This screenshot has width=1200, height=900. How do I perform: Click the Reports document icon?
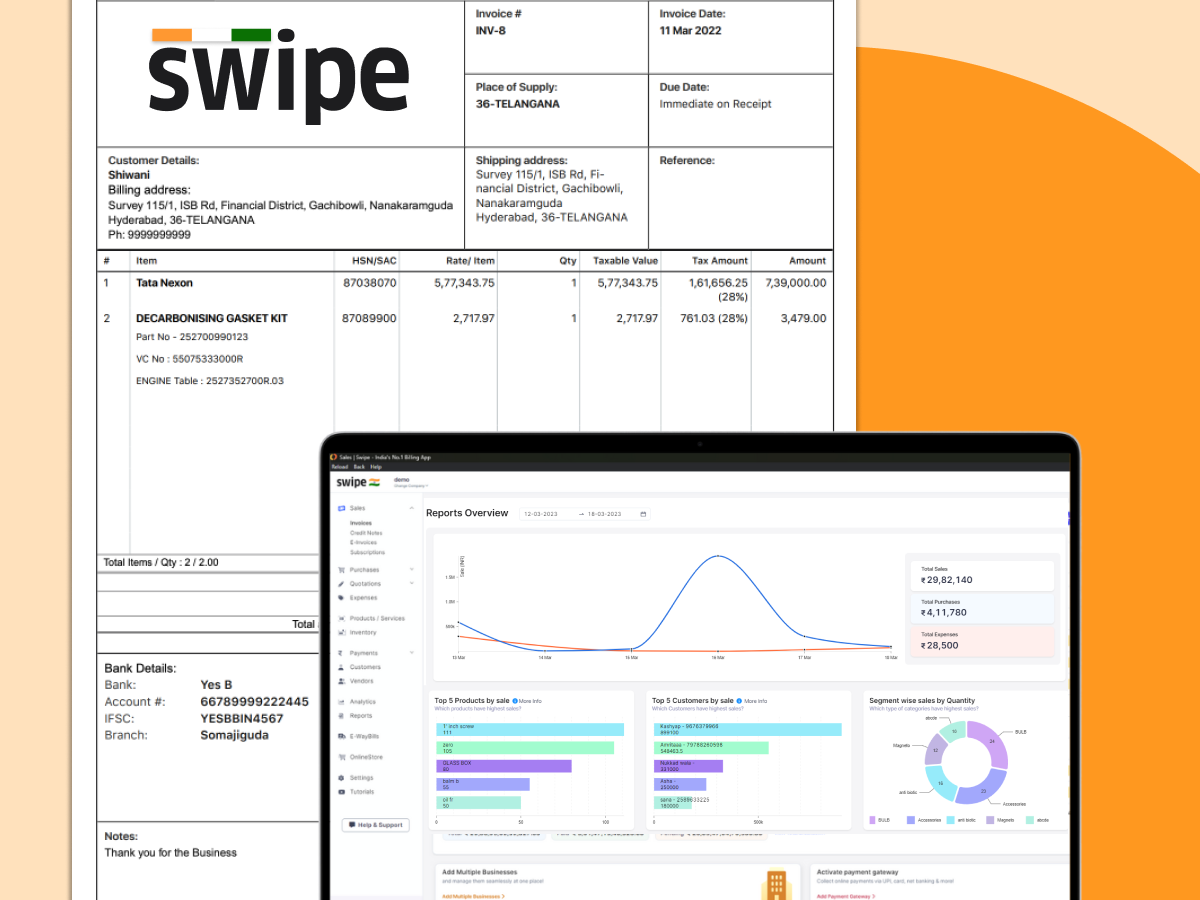(x=342, y=716)
